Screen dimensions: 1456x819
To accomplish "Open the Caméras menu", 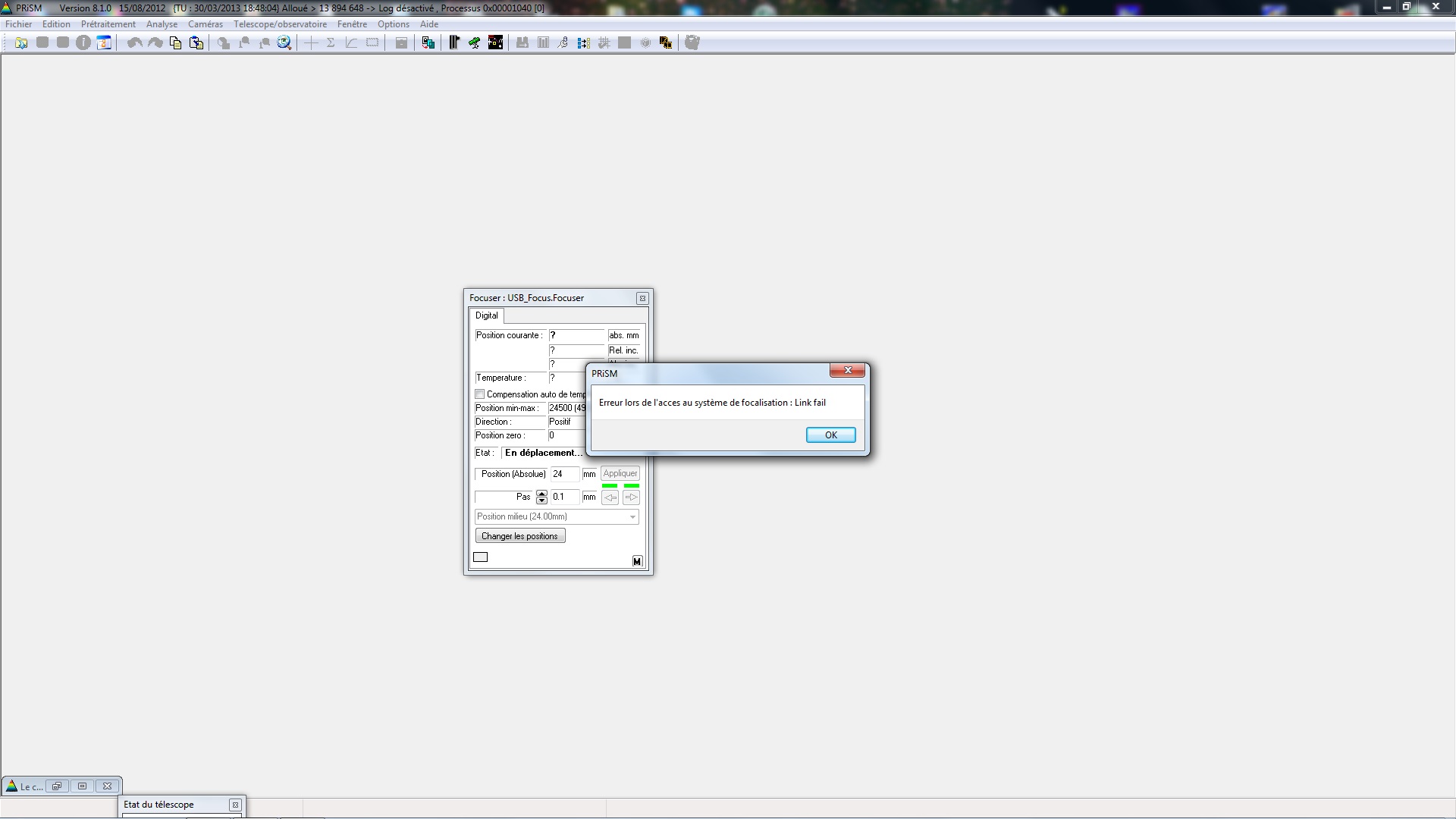I will click(x=206, y=24).
